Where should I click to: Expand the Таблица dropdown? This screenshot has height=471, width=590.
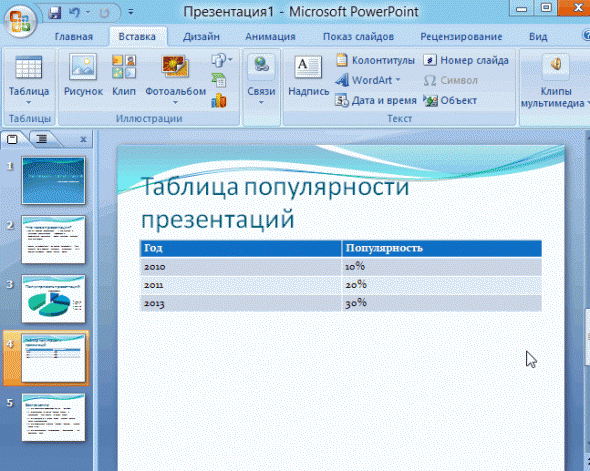pyautogui.click(x=29, y=102)
